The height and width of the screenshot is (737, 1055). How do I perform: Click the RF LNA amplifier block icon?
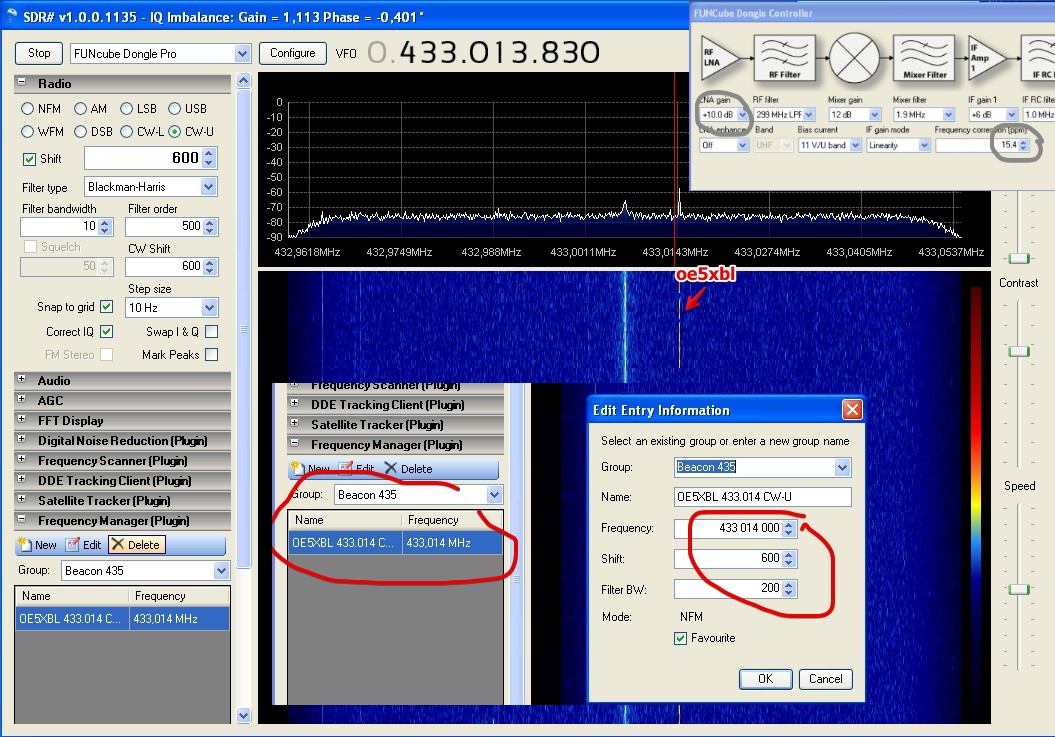click(719, 57)
